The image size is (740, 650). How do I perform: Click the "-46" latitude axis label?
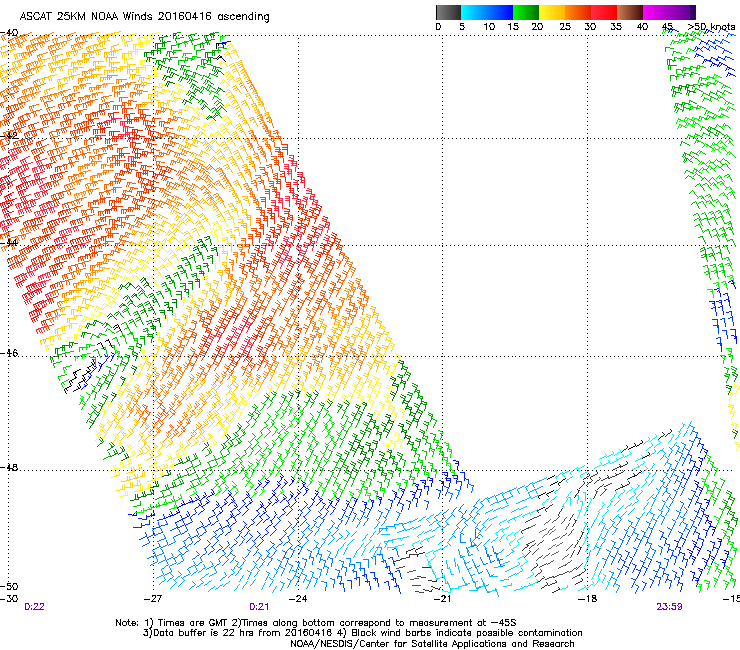pyautogui.click(x=9, y=353)
